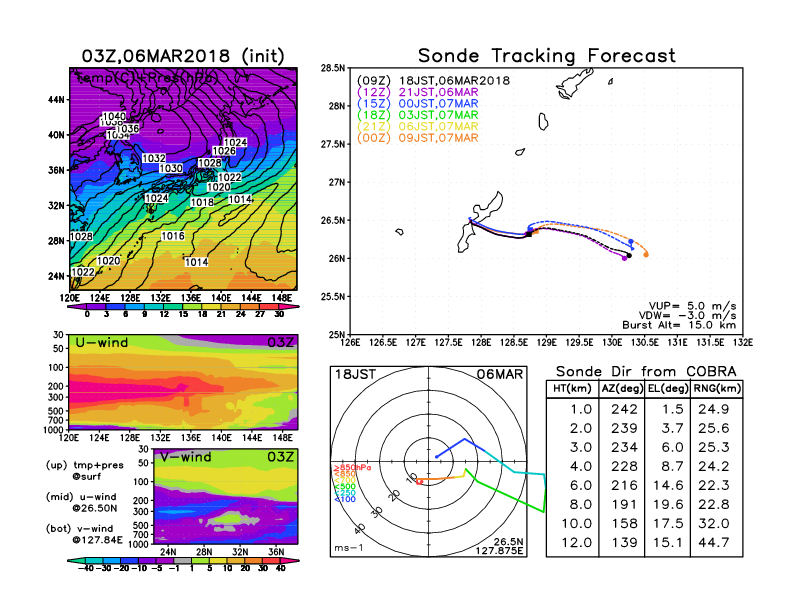
Task: Click the "28.5N" latitude axis label
Action: click(x=332, y=68)
